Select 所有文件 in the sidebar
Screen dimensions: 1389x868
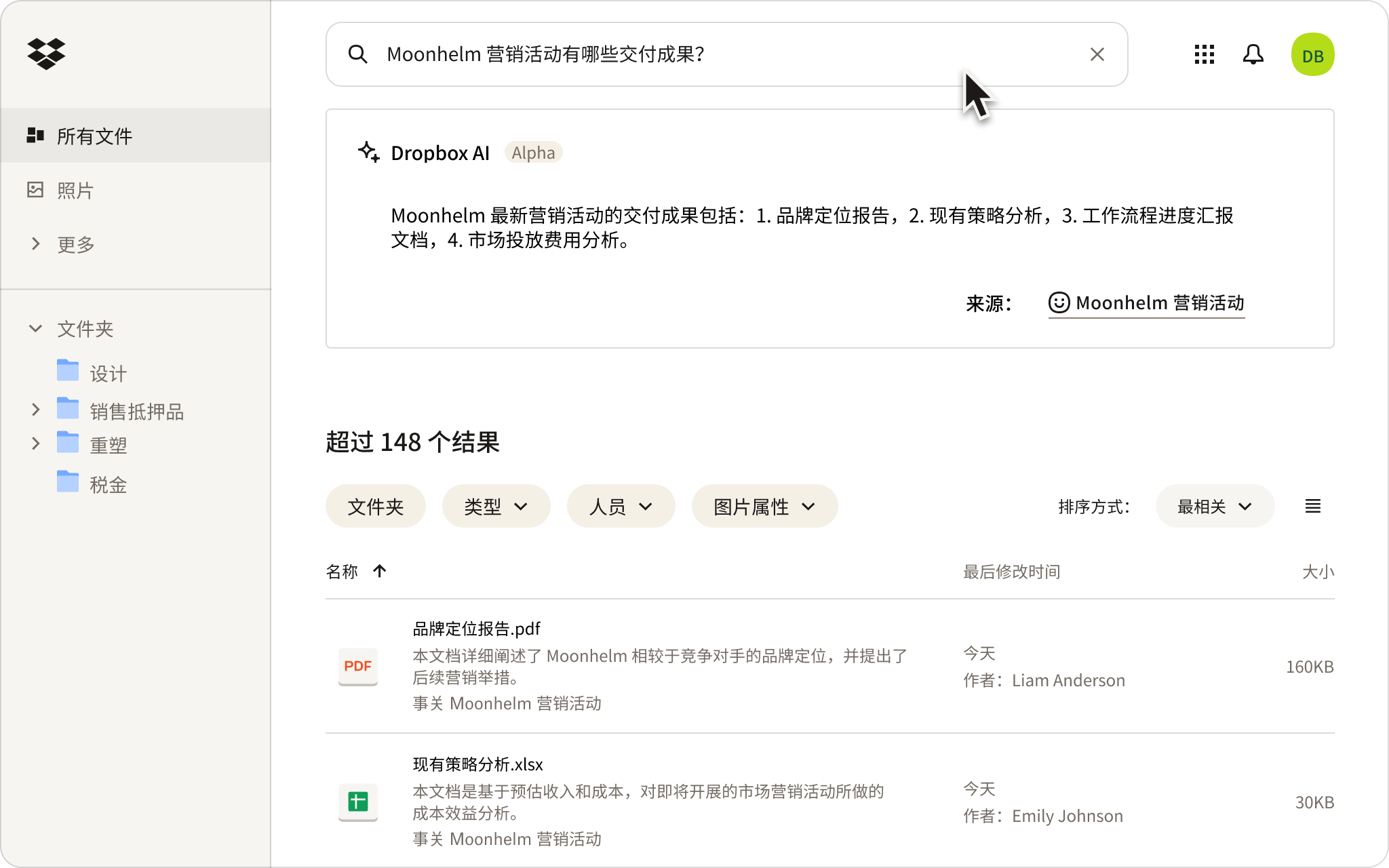(136, 136)
